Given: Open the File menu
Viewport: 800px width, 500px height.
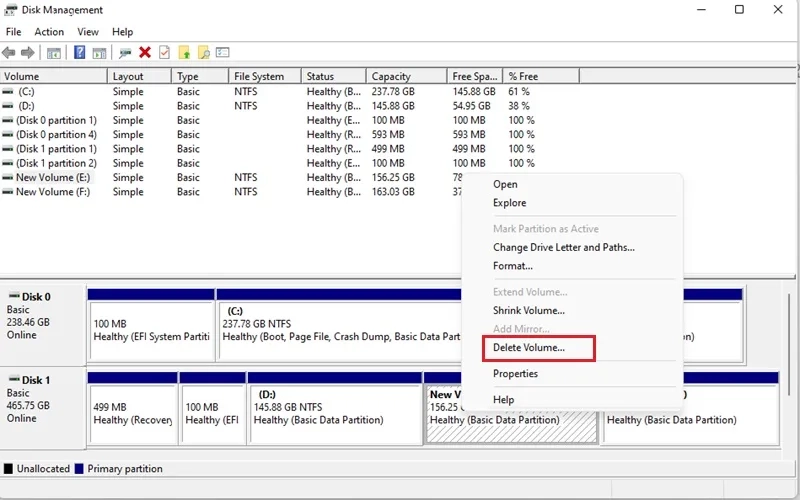Looking at the screenshot, I should pyautogui.click(x=13, y=32).
